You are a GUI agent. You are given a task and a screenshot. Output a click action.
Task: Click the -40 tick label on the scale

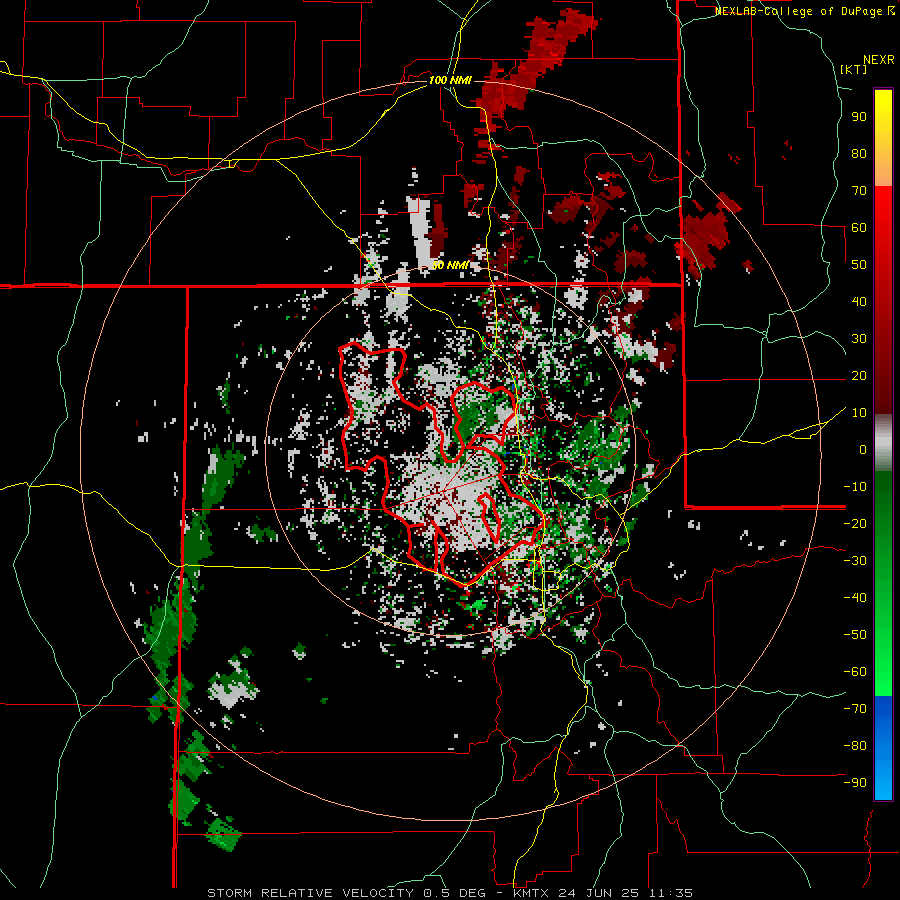pos(855,598)
